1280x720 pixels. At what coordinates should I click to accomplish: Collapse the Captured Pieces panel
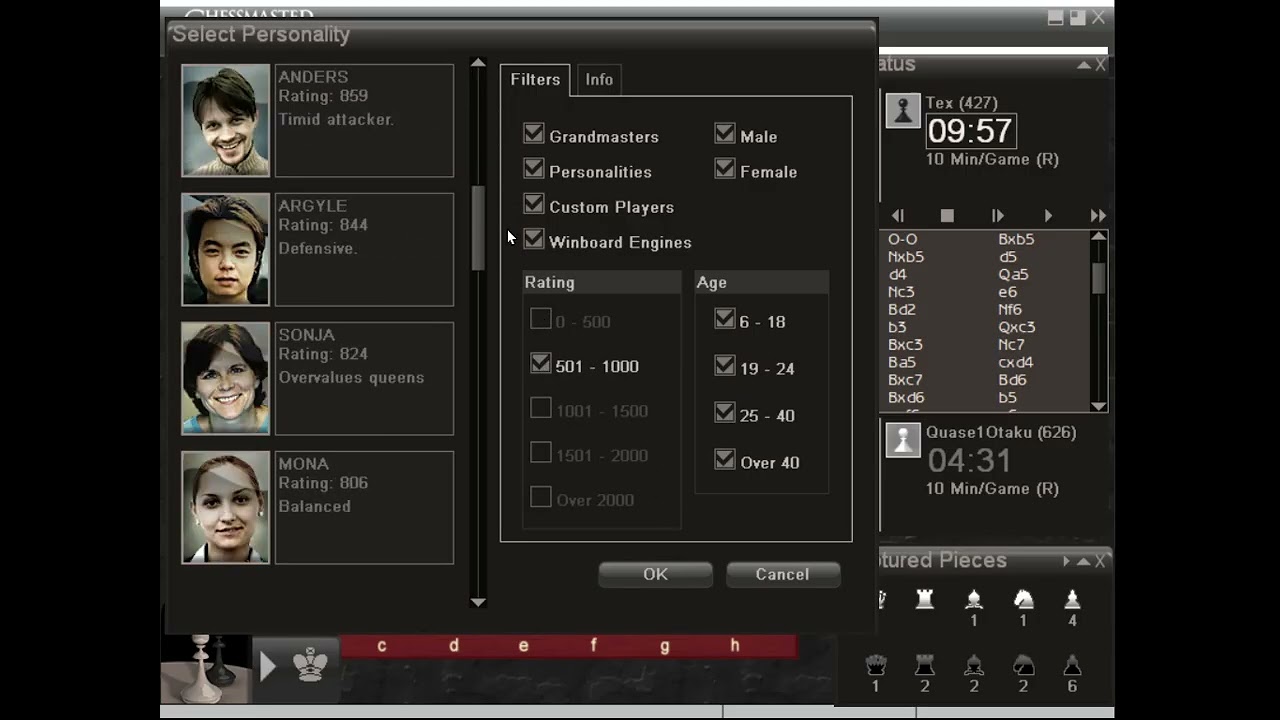tap(1084, 561)
